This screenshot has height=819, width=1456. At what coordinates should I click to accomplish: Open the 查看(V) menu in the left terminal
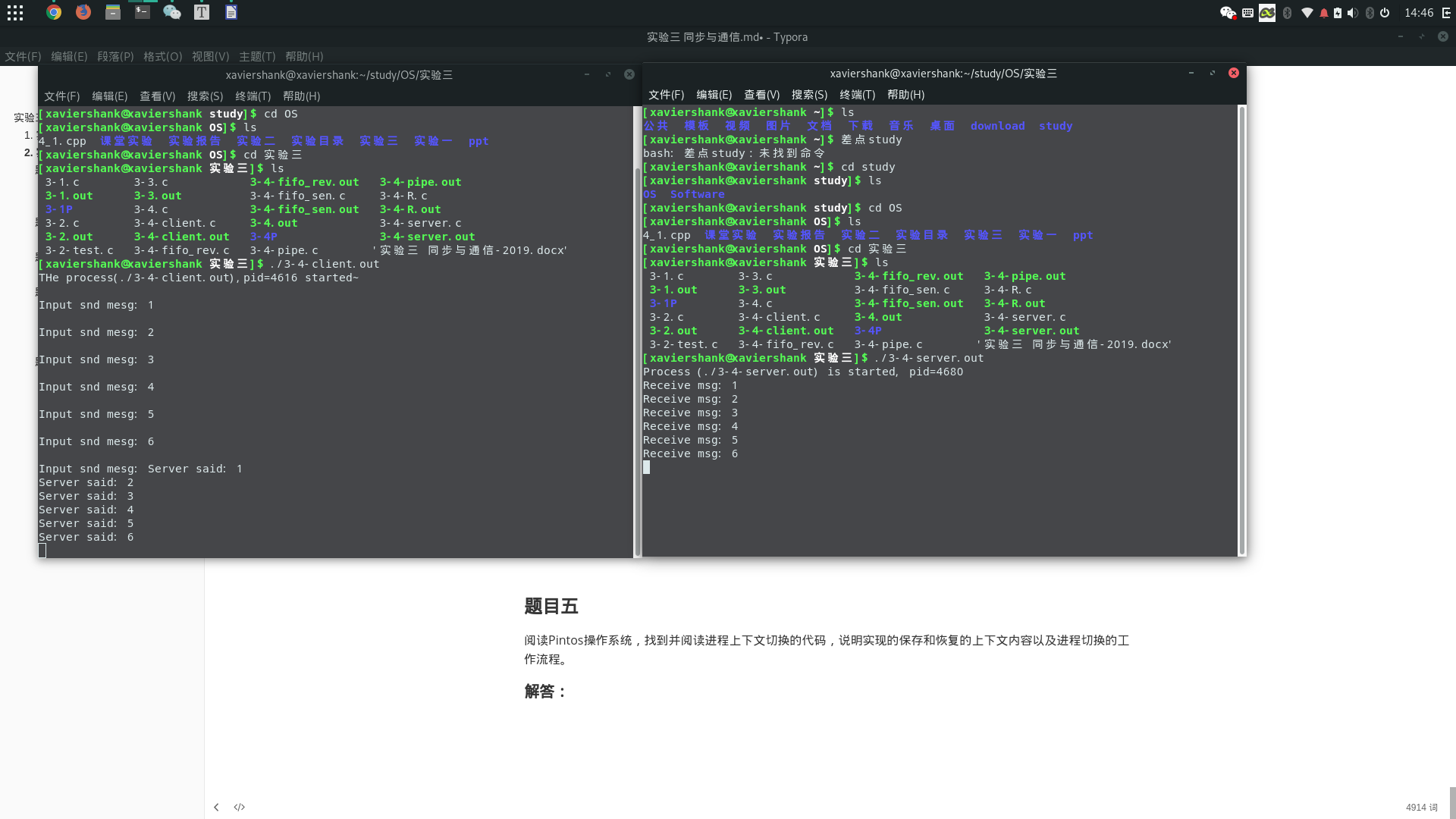(156, 96)
